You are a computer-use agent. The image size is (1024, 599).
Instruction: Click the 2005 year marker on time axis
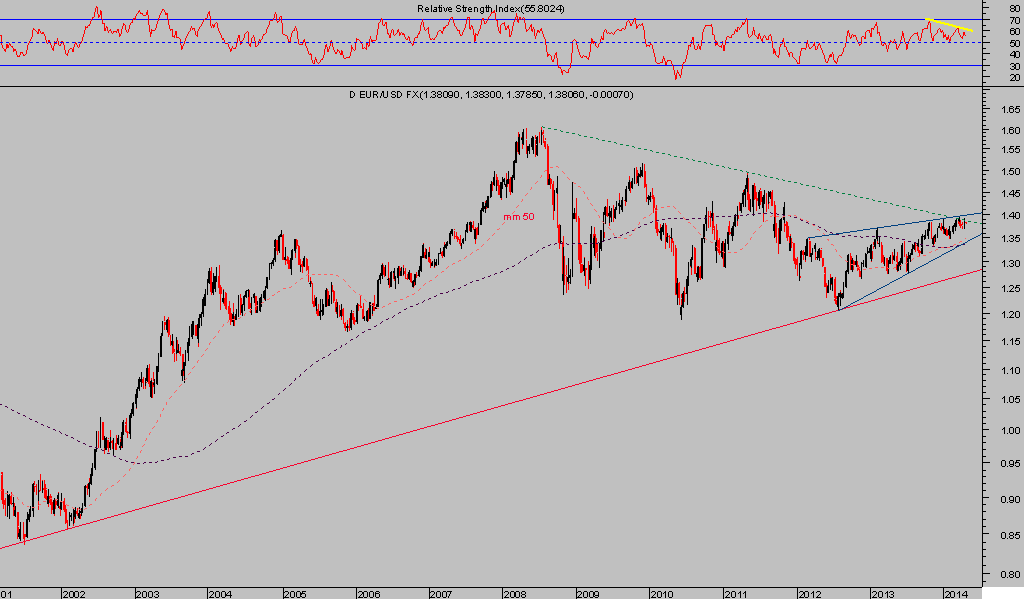[x=293, y=593]
